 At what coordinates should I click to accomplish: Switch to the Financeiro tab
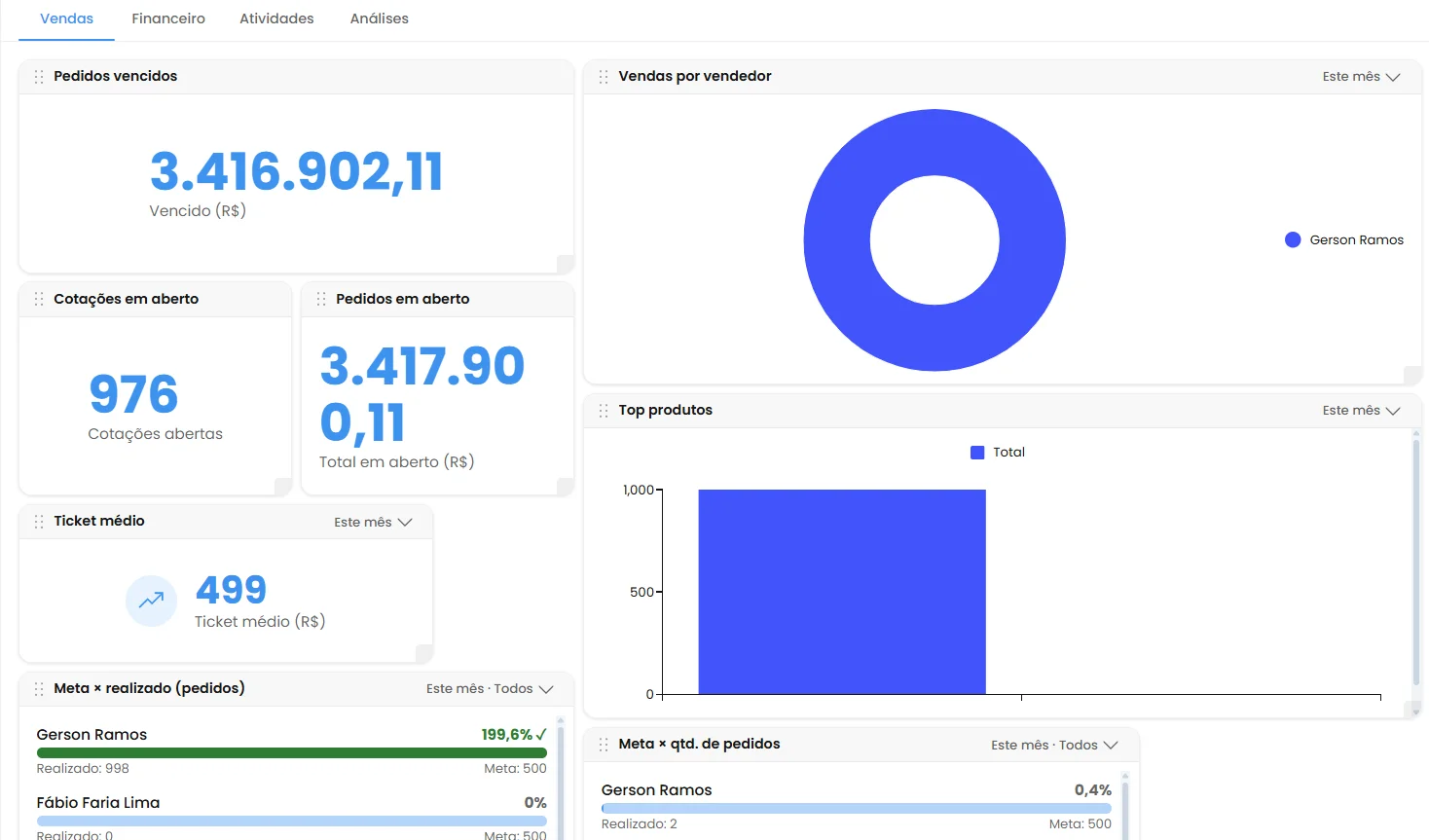pyautogui.click(x=168, y=18)
